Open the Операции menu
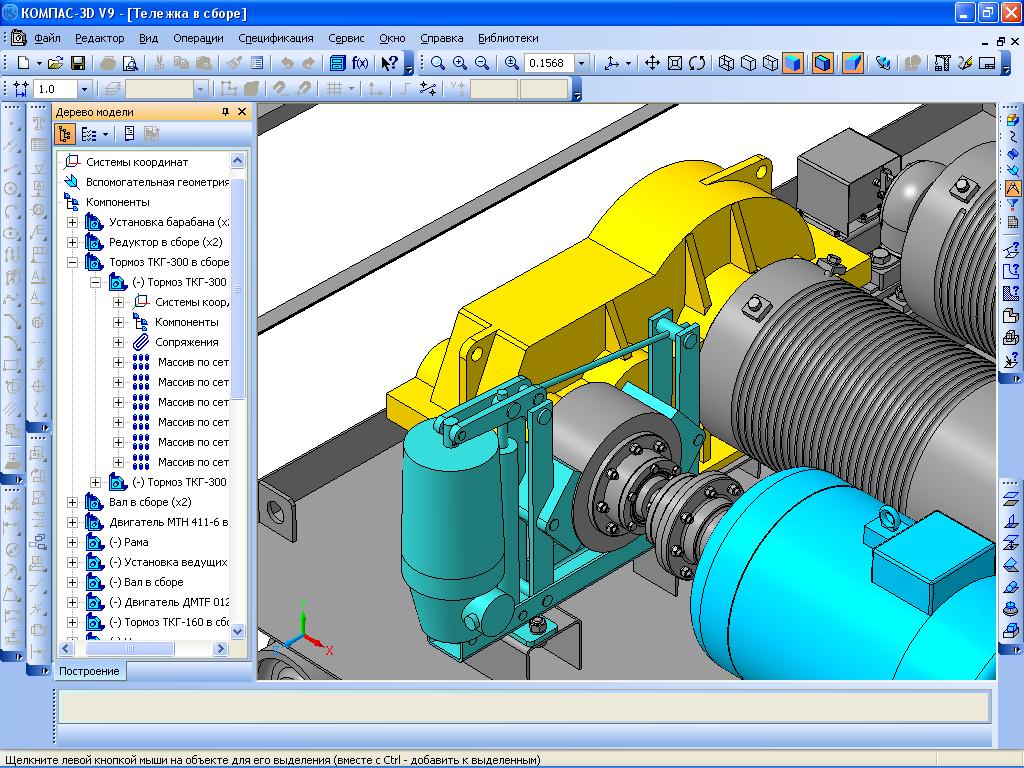Image resolution: width=1024 pixels, height=768 pixels. [198, 38]
